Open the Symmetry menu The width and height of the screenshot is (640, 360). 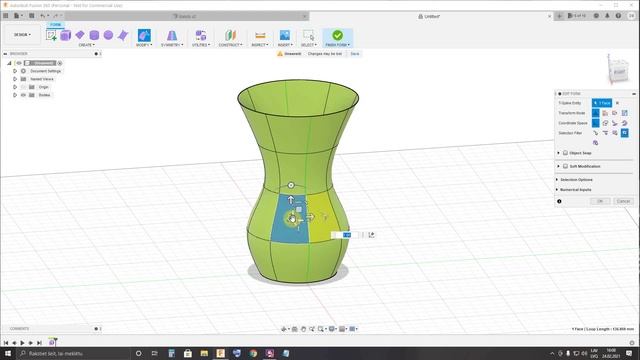click(x=172, y=45)
